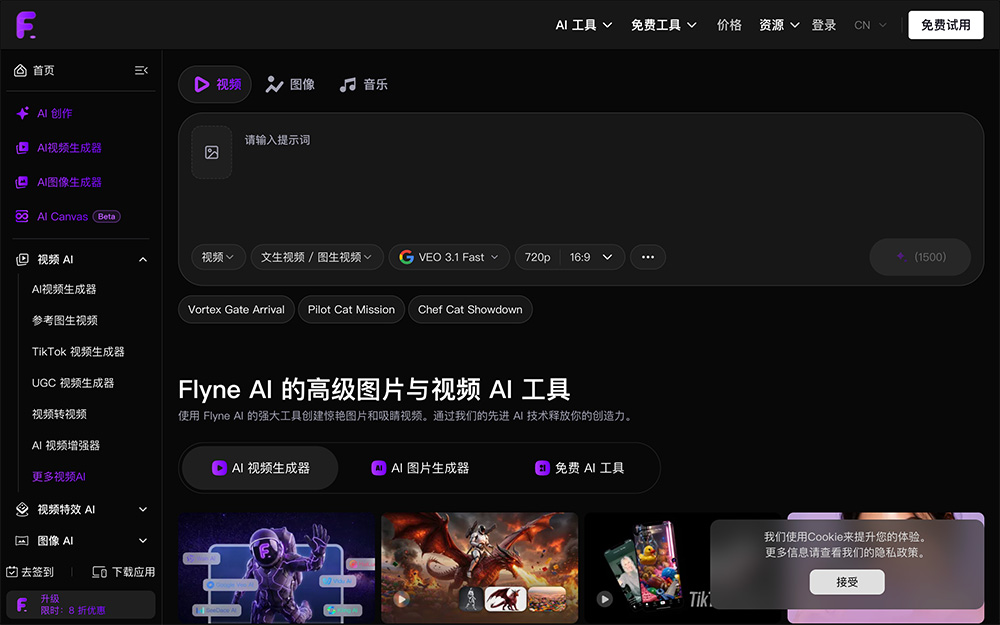Select the 音乐 tab
This screenshot has width=1000, height=625.
364,84
